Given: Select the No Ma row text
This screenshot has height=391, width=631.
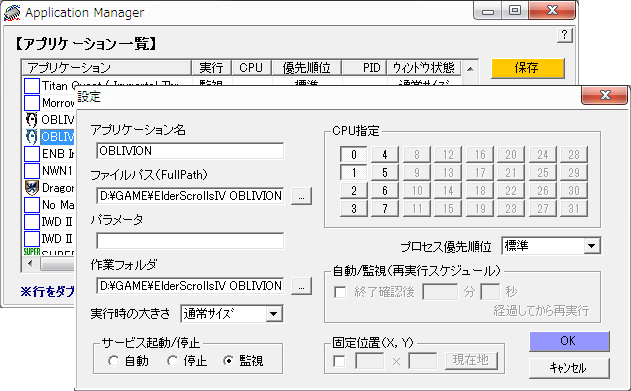Looking at the screenshot, I should [58, 205].
